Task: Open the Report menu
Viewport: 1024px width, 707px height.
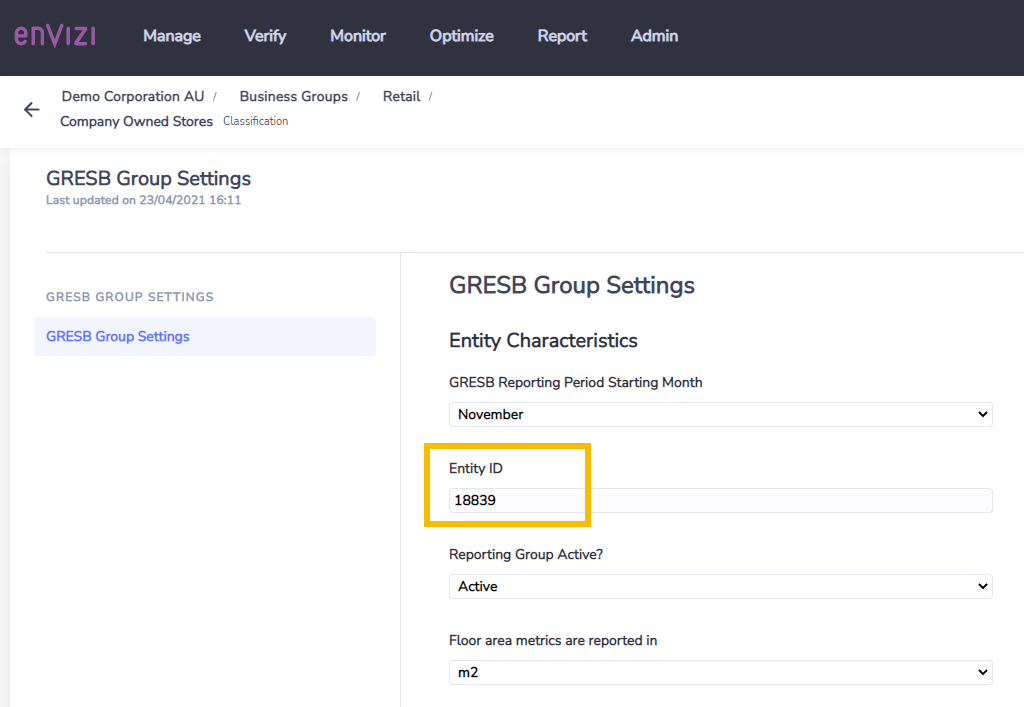Action: click(562, 36)
